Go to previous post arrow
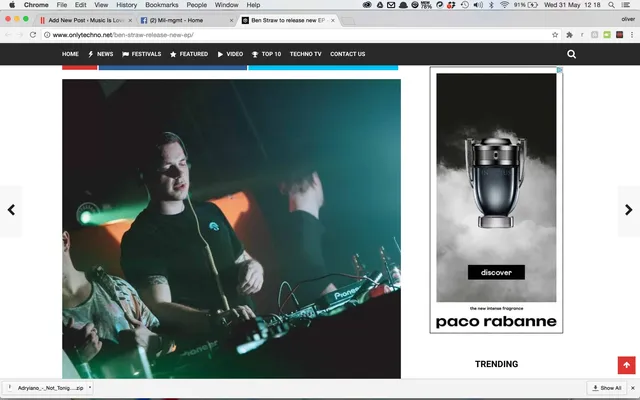This screenshot has width=640, height=400. click(11, 210)
